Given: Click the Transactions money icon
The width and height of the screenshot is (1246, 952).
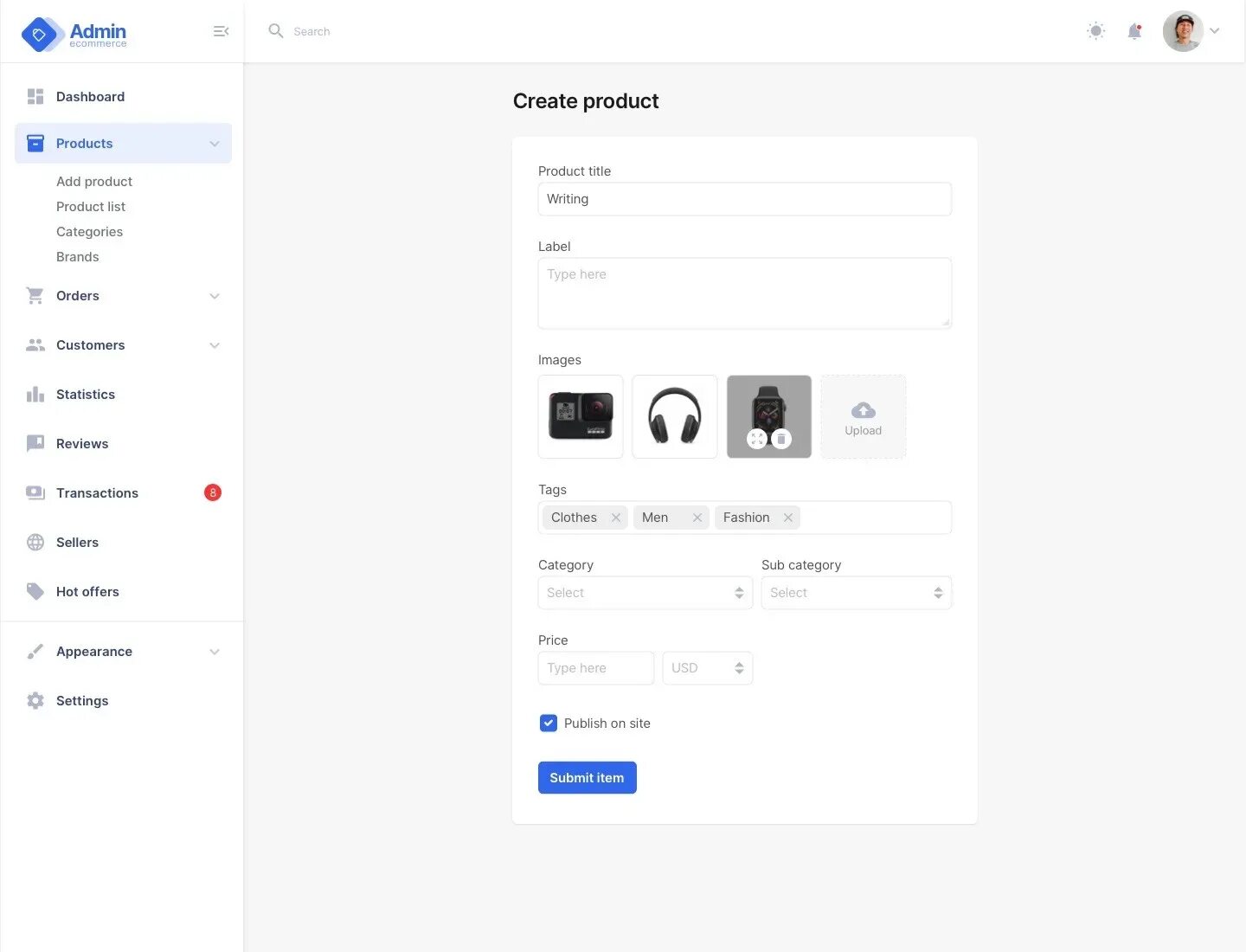Looking at the screenshot, I should click(35, 492).
